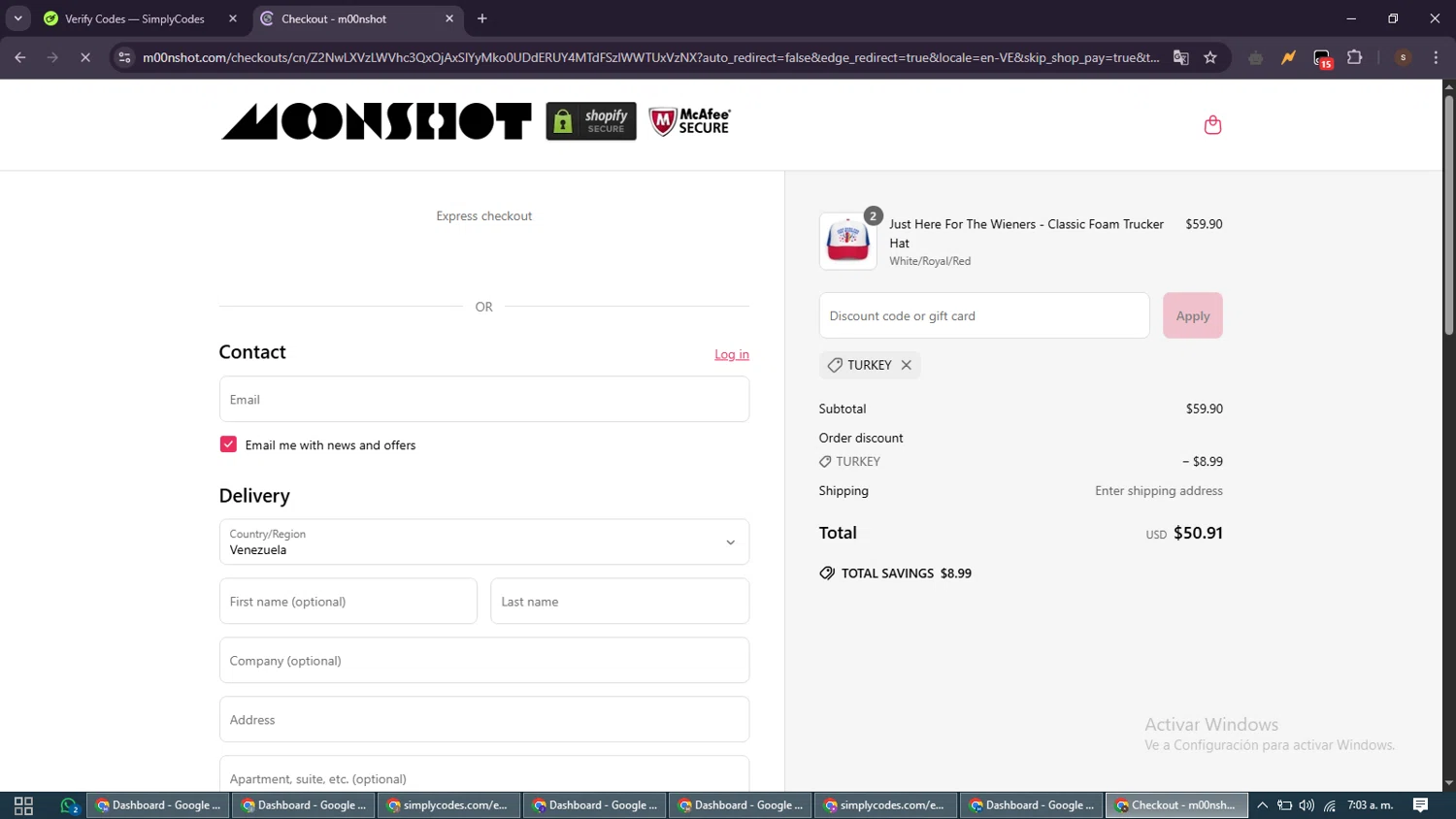Screen dimensions: 1456x819
Task: View site information icon in address bar
Action: pos(124,57)
